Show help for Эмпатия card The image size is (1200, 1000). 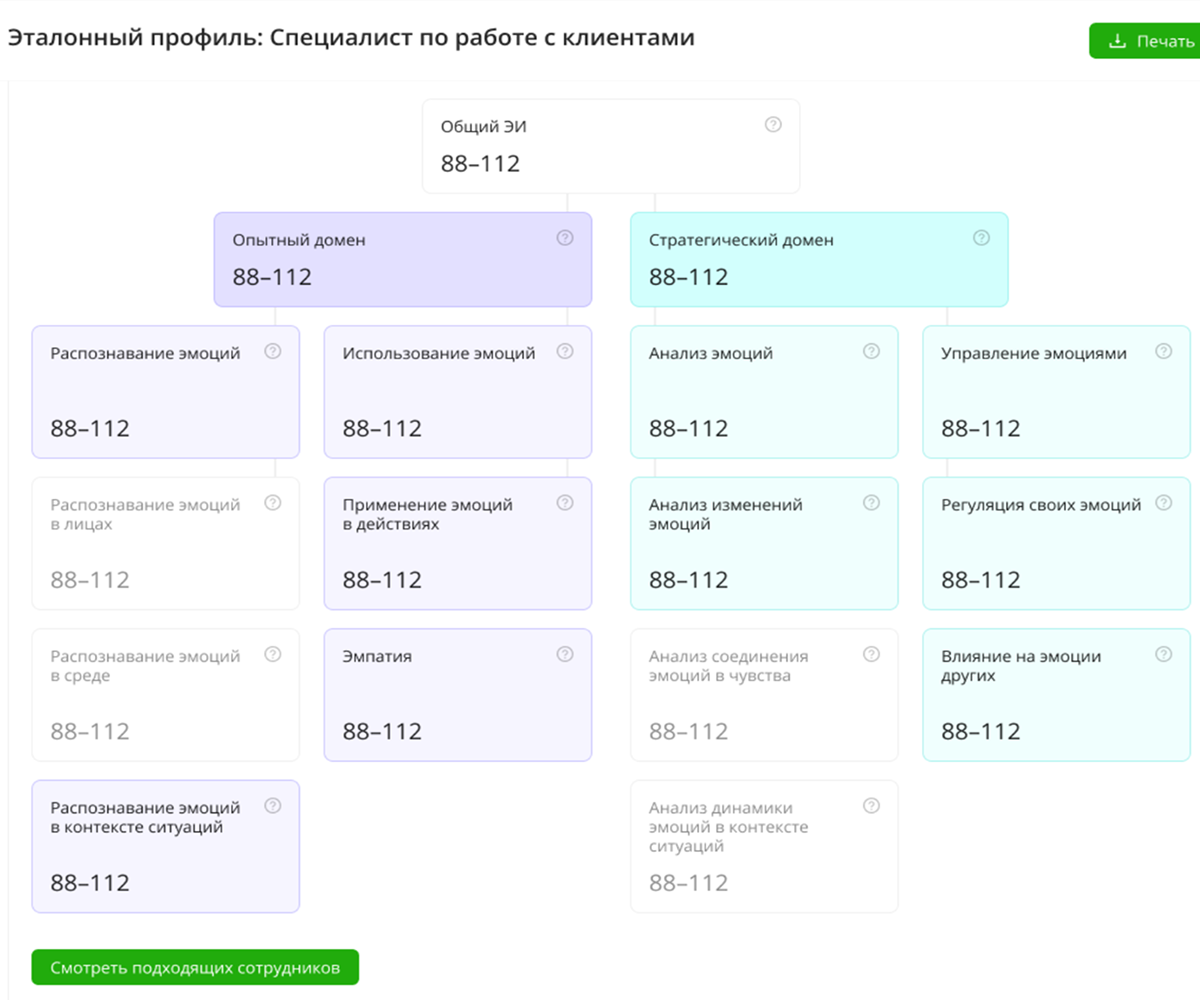click(565, 654)
